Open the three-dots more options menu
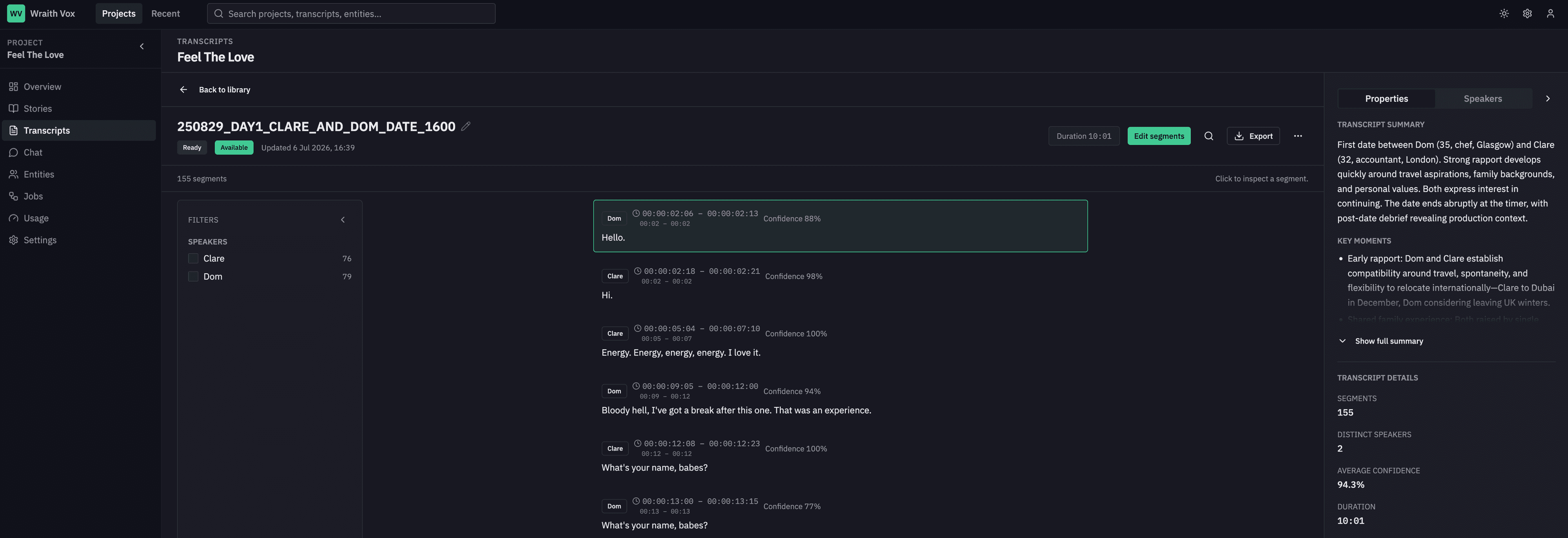Viewport: 1568px width, 538px height. click(x=1298, y=136)
